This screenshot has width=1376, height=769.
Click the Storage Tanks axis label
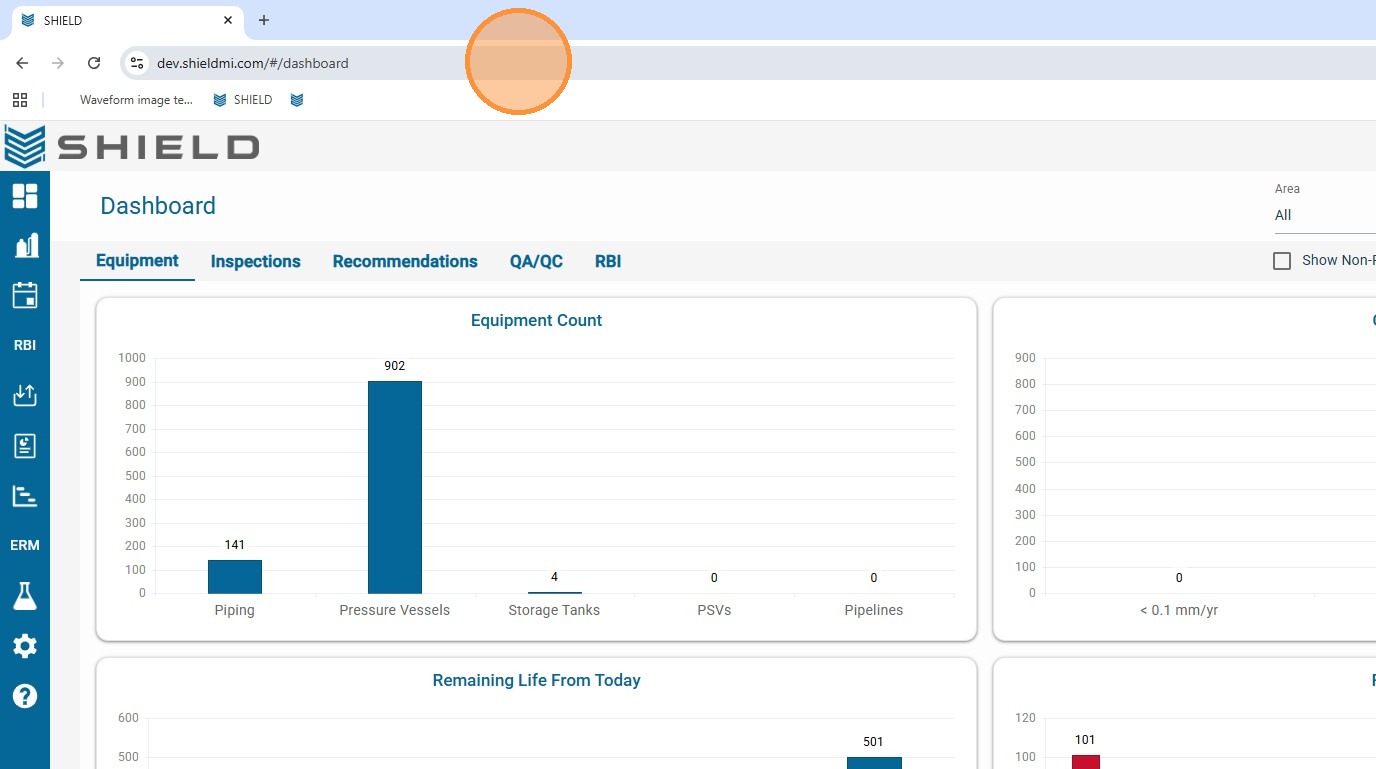554,610
